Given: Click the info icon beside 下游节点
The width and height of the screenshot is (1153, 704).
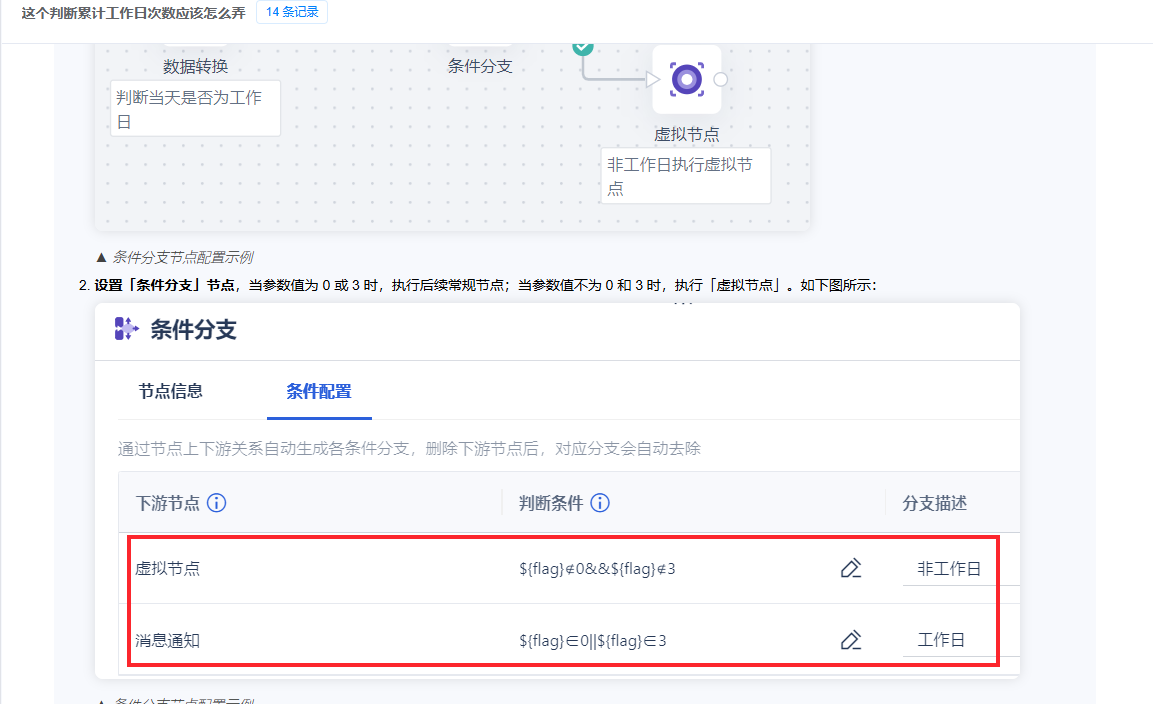Looking at the screenshot, I should point(216,503).
